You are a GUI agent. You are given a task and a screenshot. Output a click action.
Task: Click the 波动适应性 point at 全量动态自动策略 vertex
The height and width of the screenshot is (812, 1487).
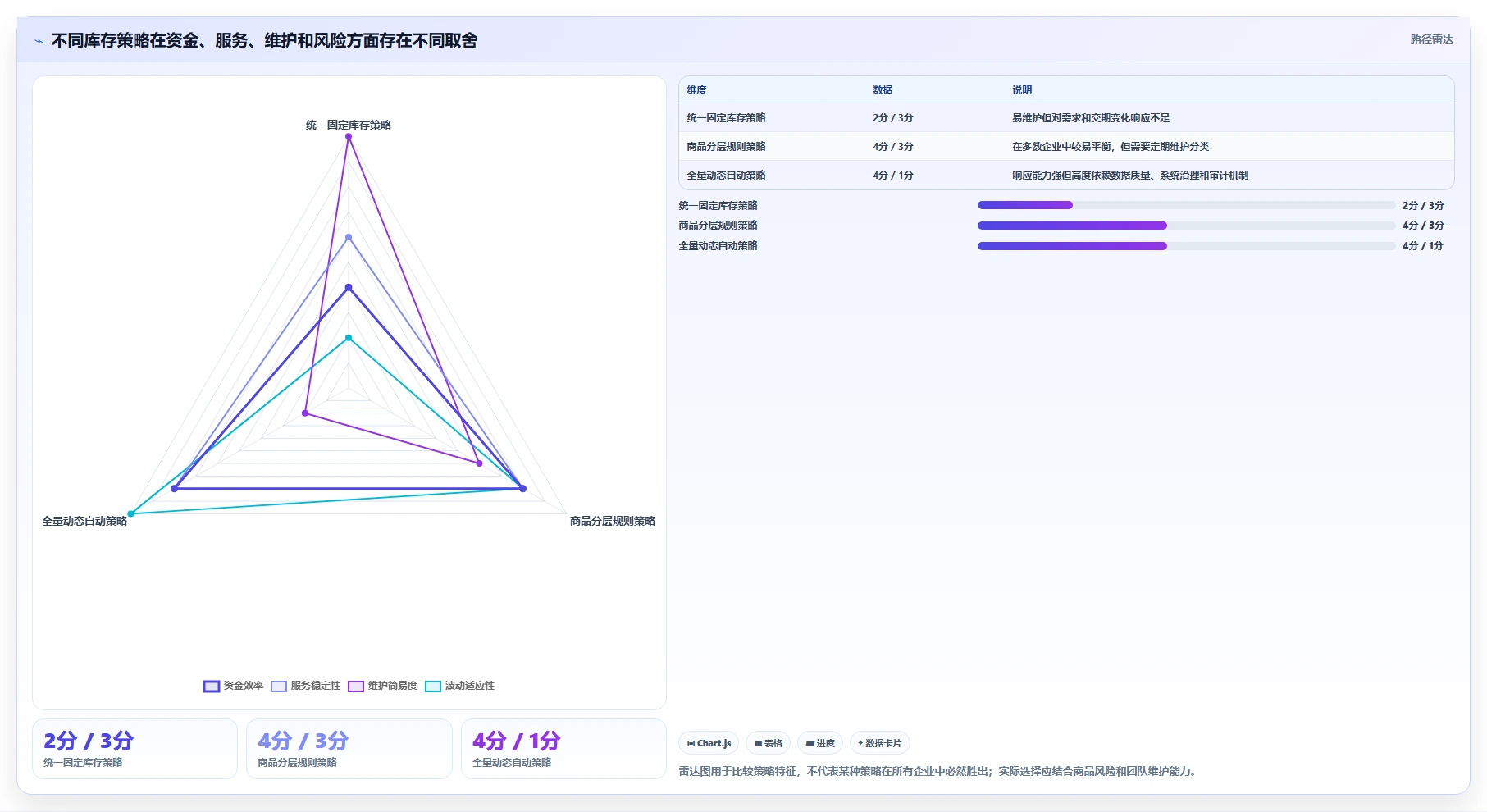131,513
